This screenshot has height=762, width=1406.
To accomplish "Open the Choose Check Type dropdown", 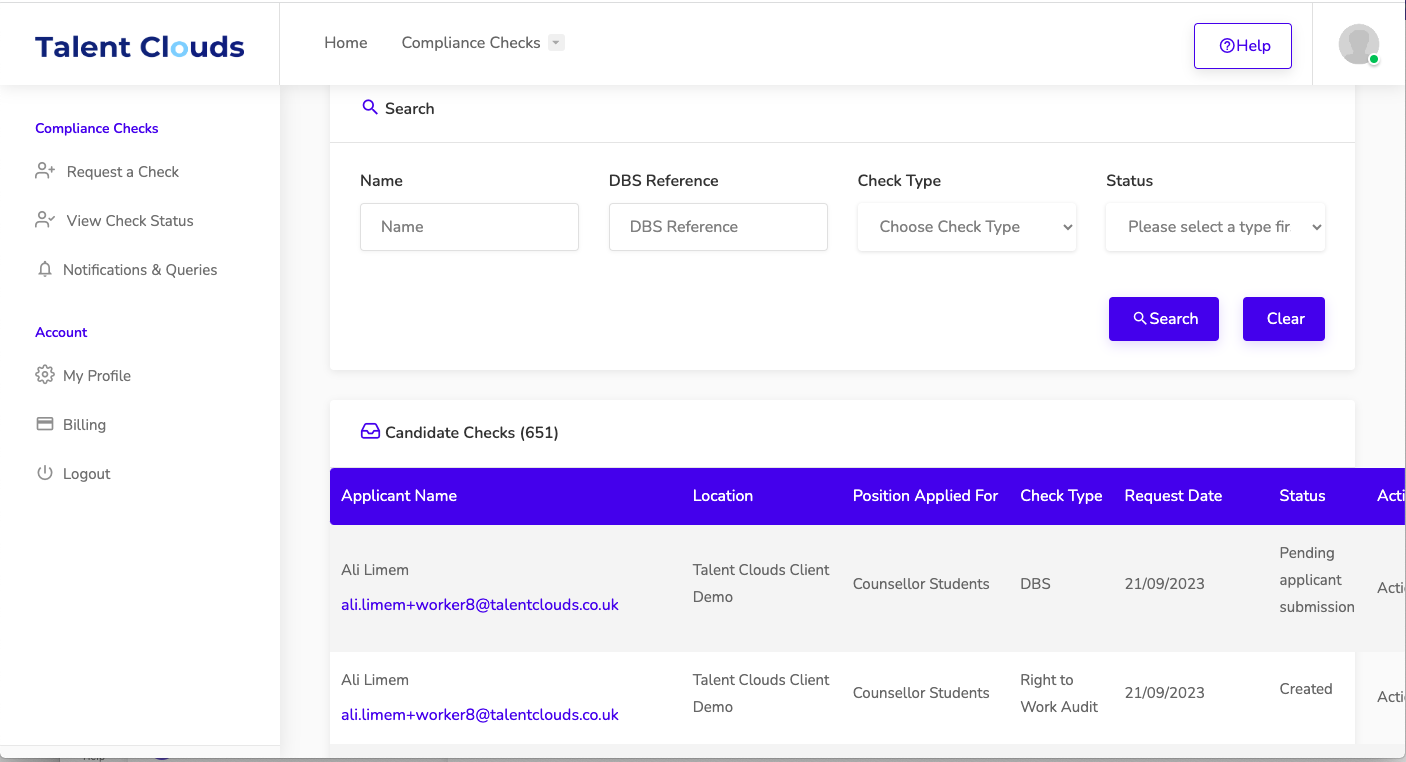I will point(967,227).
